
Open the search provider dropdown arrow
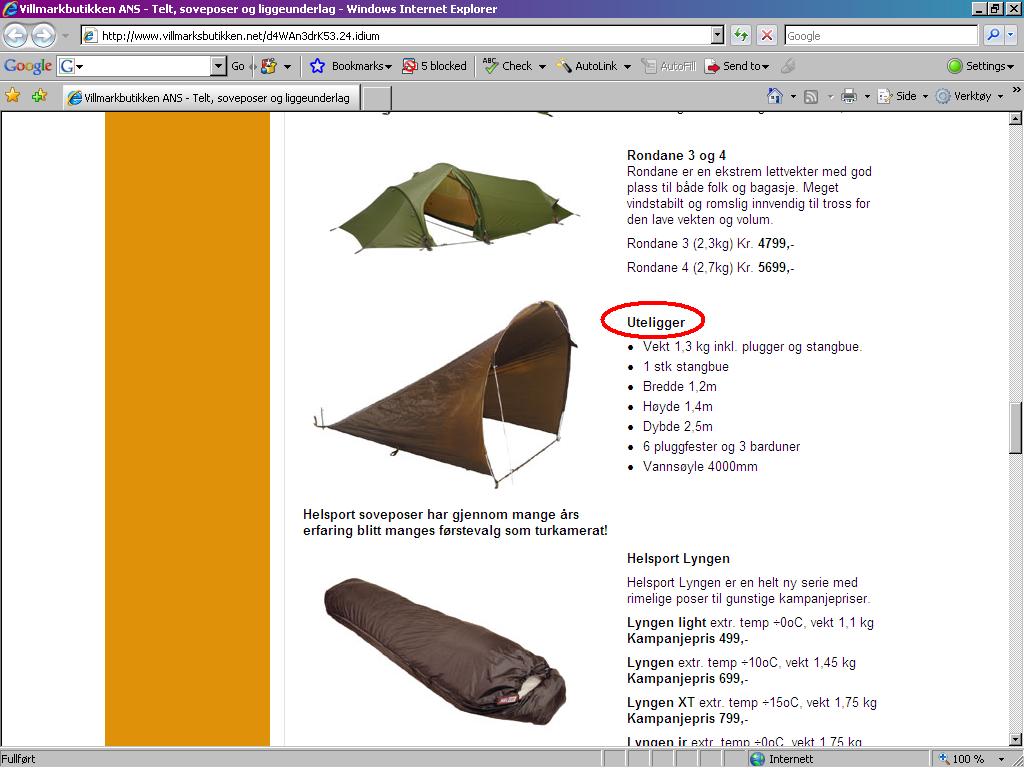click(1011, 35)
